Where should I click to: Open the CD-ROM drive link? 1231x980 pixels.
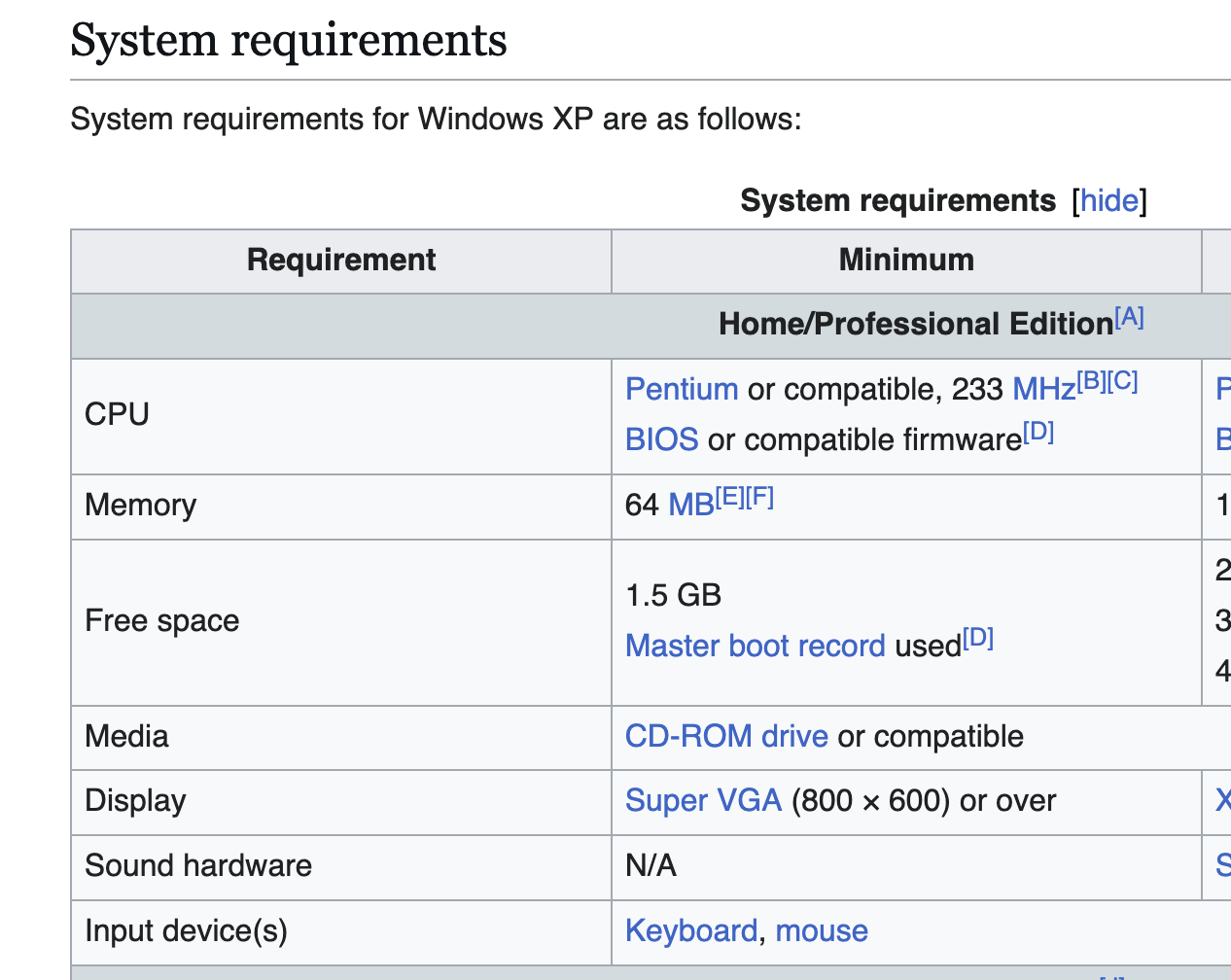click(x=725, y=736)
